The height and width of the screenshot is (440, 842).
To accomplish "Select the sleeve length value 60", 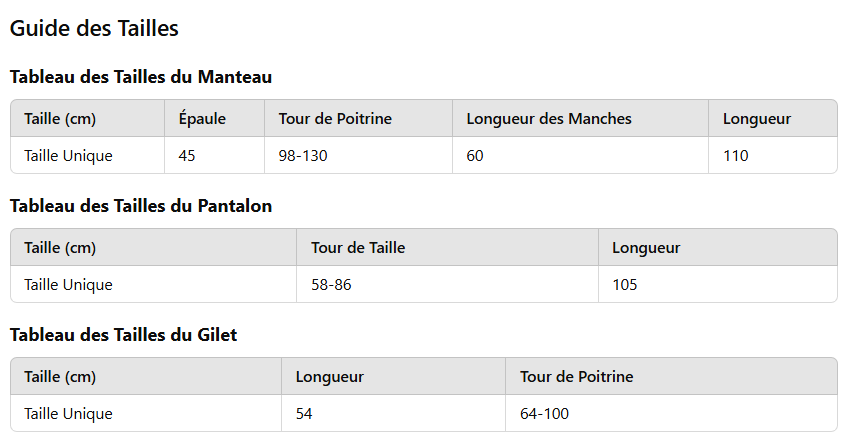I will pos(580,155).
